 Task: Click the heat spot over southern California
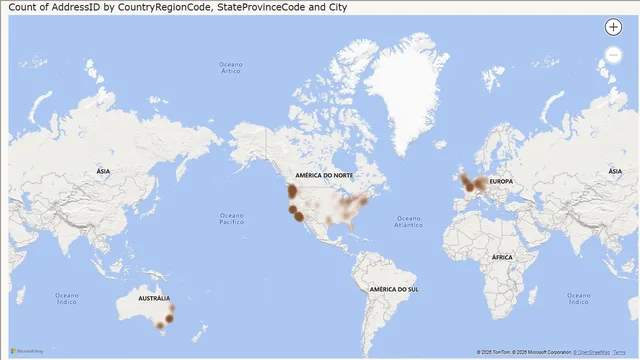[299, 217]
